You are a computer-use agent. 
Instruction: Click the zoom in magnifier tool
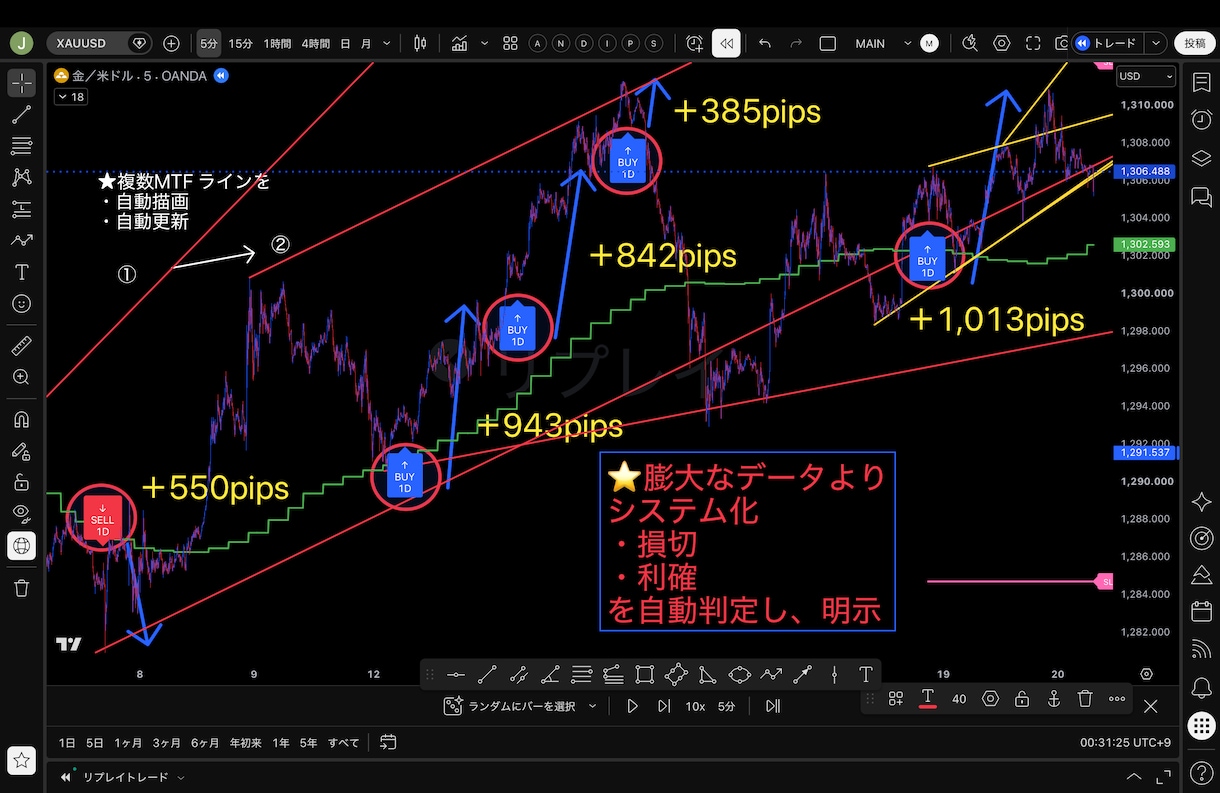tap(21, 377)
